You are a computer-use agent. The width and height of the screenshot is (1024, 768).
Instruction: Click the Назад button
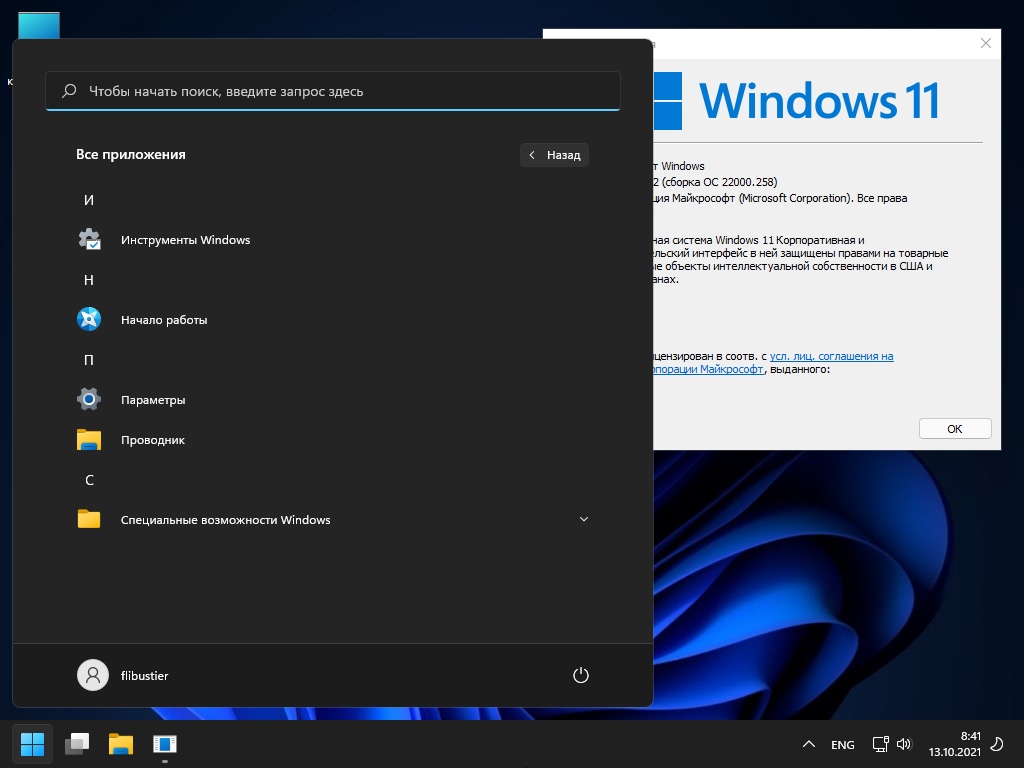[555, 155]
